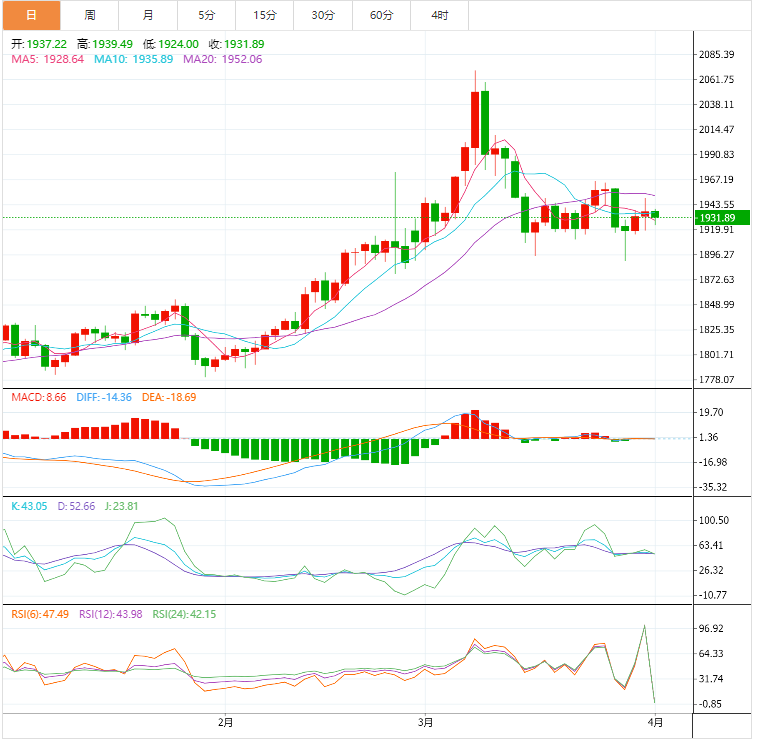Viewport: 763px width, 747px height.
Task: Click the 96.92 RSI axis label
Action: 711,629
